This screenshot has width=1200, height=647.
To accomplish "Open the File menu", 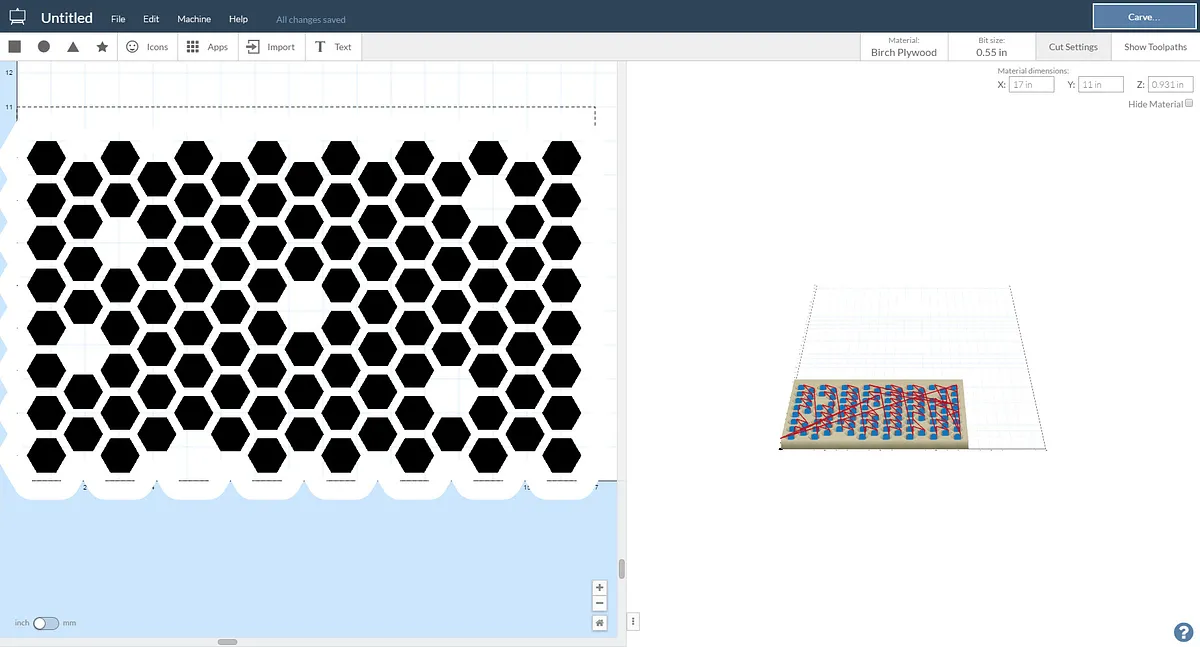I will [x=118, y=19].
